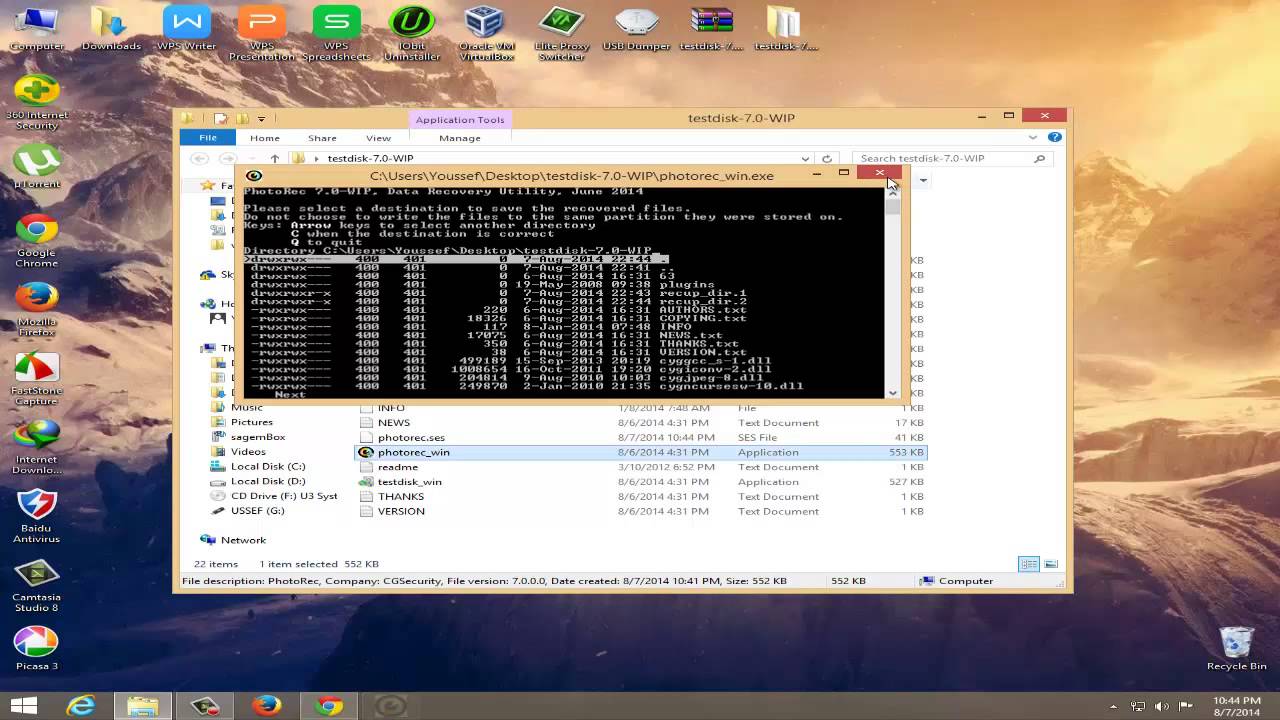The image size is (1280, 720).
Task: Open Elite Proxy Switcher shortcut
Action: (561, 33)
